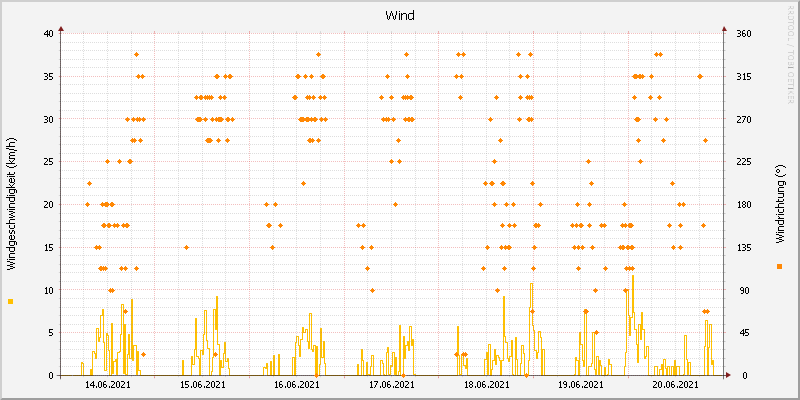This screenshot has height=400, width=800.
Task: Click the 5 value on speed axis
Action: (51, 333)
